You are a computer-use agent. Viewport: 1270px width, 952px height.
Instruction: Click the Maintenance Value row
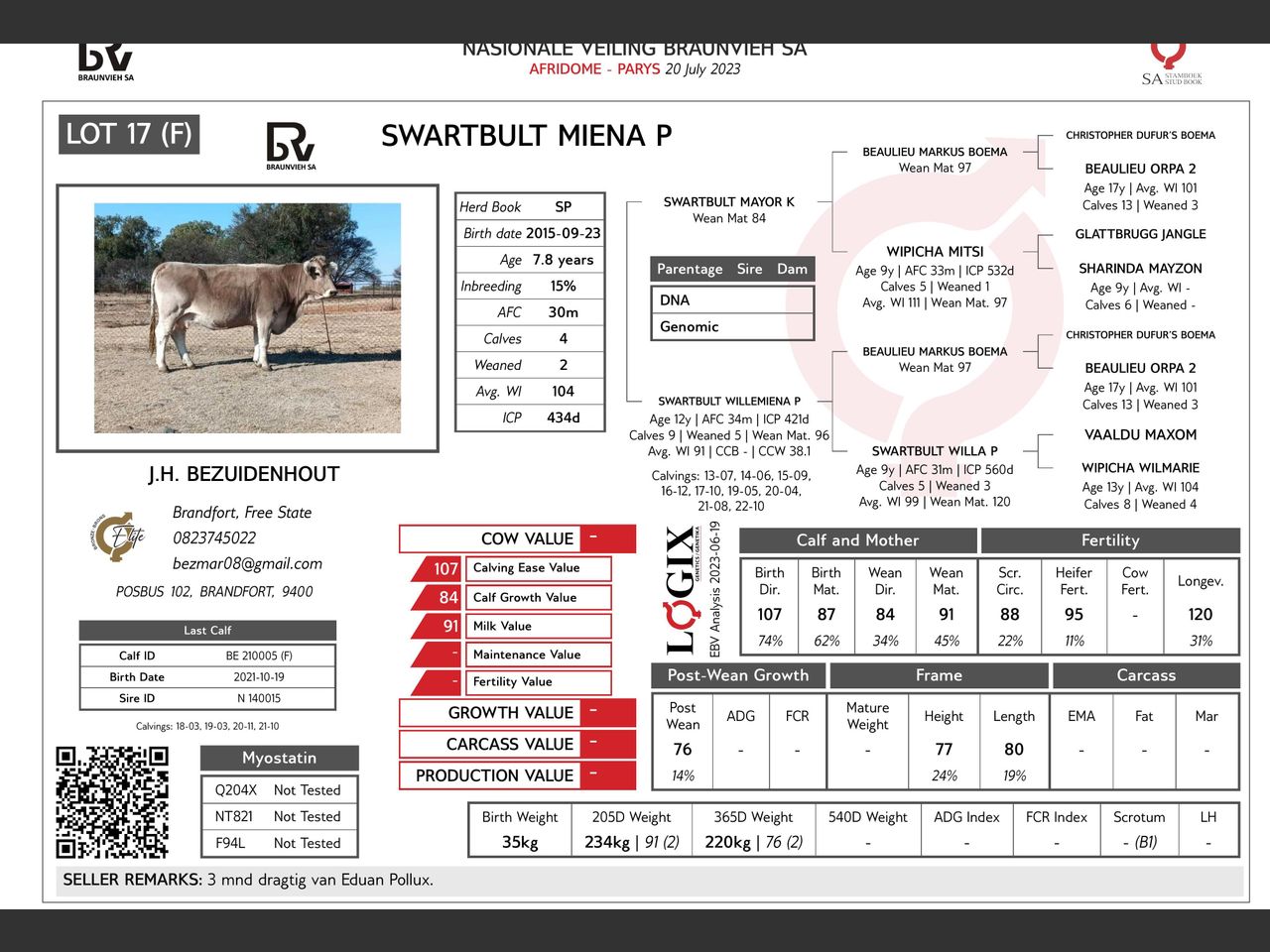click(511, 654)
